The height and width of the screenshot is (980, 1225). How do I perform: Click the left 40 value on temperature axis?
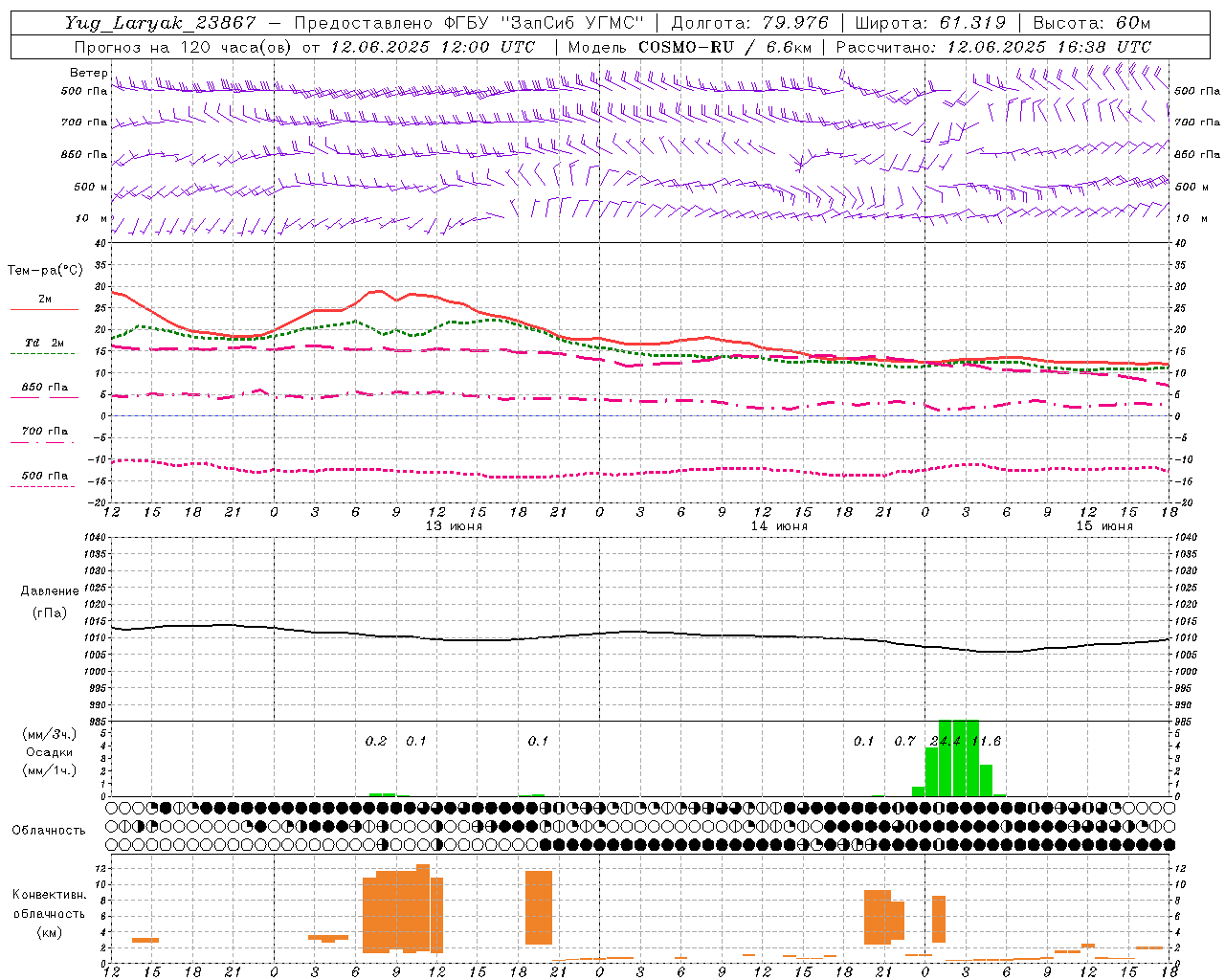click(x=100, y=243)
